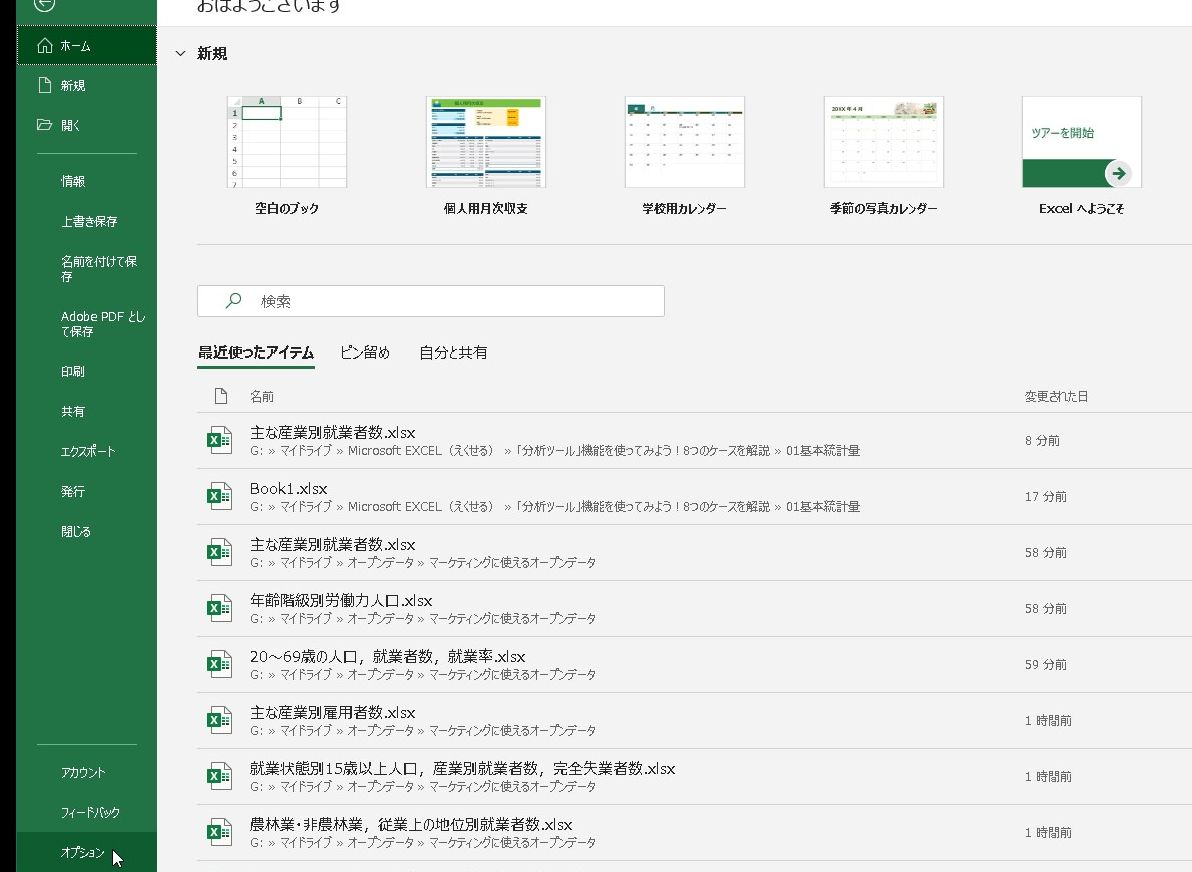The width and height of the screenshot is (1192, 872).
Task: Click 印刷 in the sidebar
Action: pyautogui.click(x=71, y=371)
